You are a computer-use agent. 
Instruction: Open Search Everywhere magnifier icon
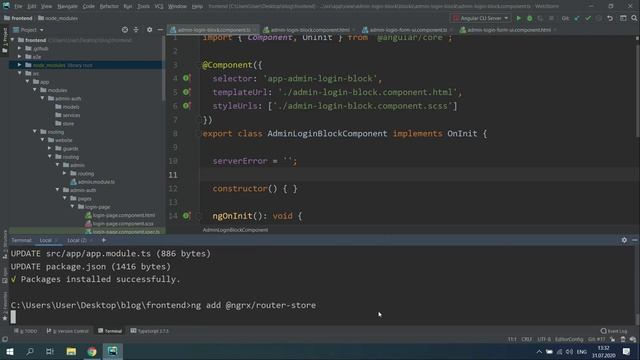(634, 18)
